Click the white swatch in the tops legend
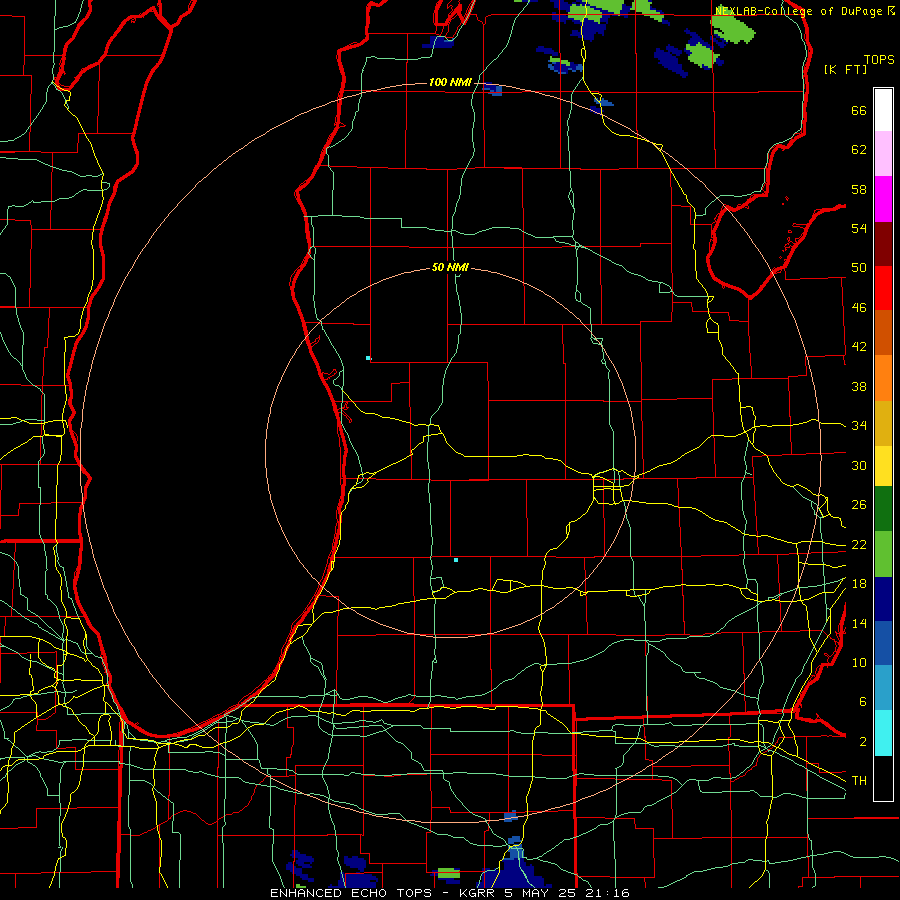This screenshot has height=900, width=900. [x=883, y=110]
